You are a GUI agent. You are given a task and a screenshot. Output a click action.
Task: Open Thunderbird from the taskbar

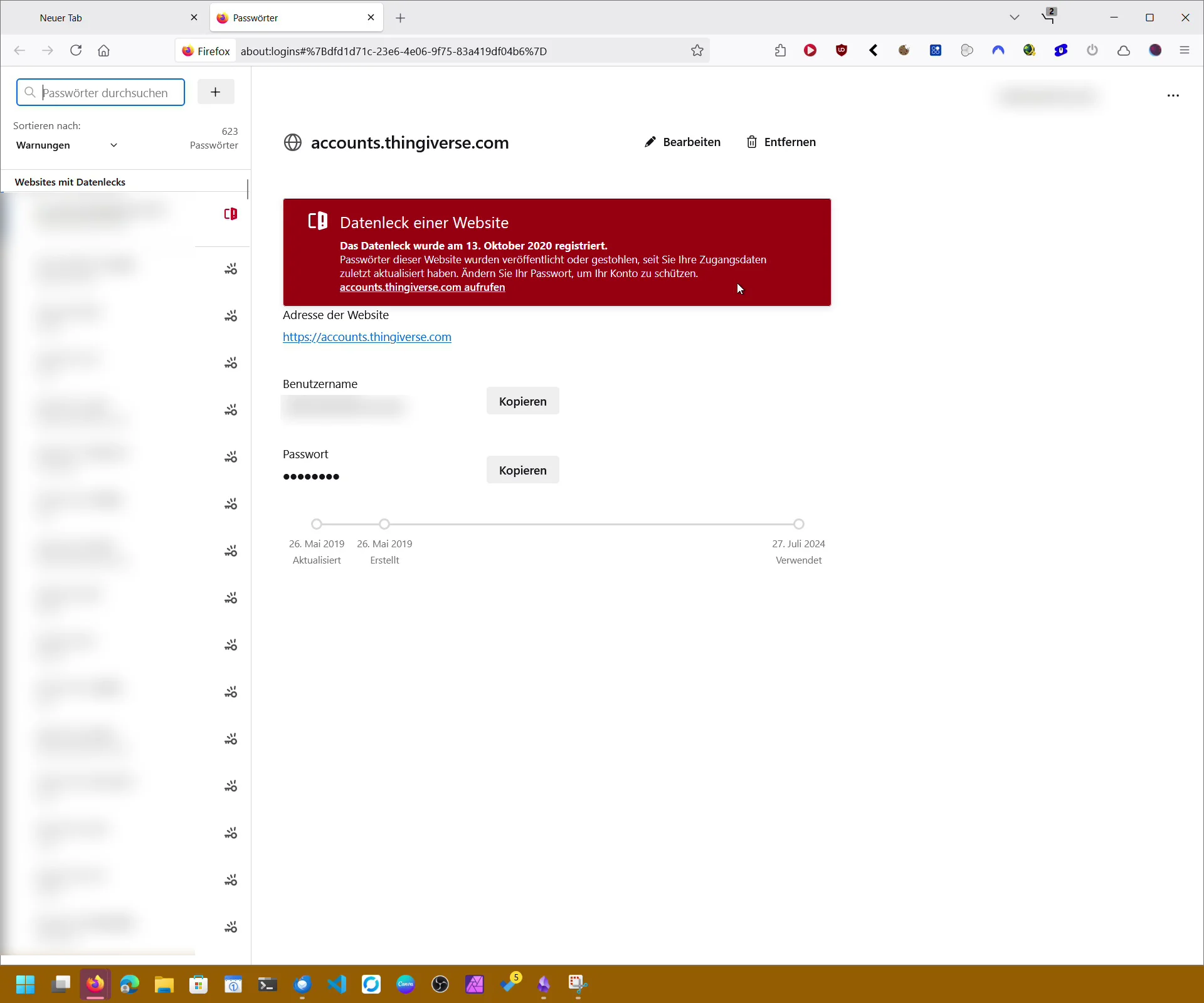[302, 985]
